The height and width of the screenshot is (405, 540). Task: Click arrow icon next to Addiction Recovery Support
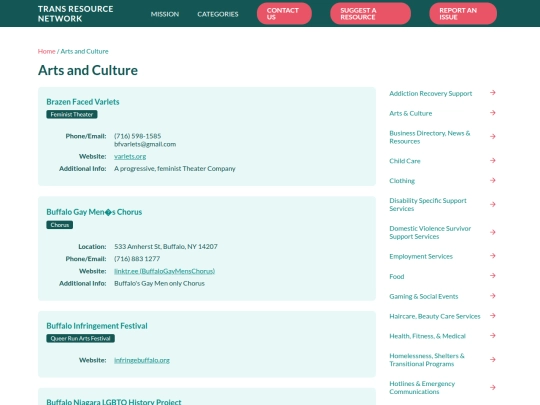493,93
